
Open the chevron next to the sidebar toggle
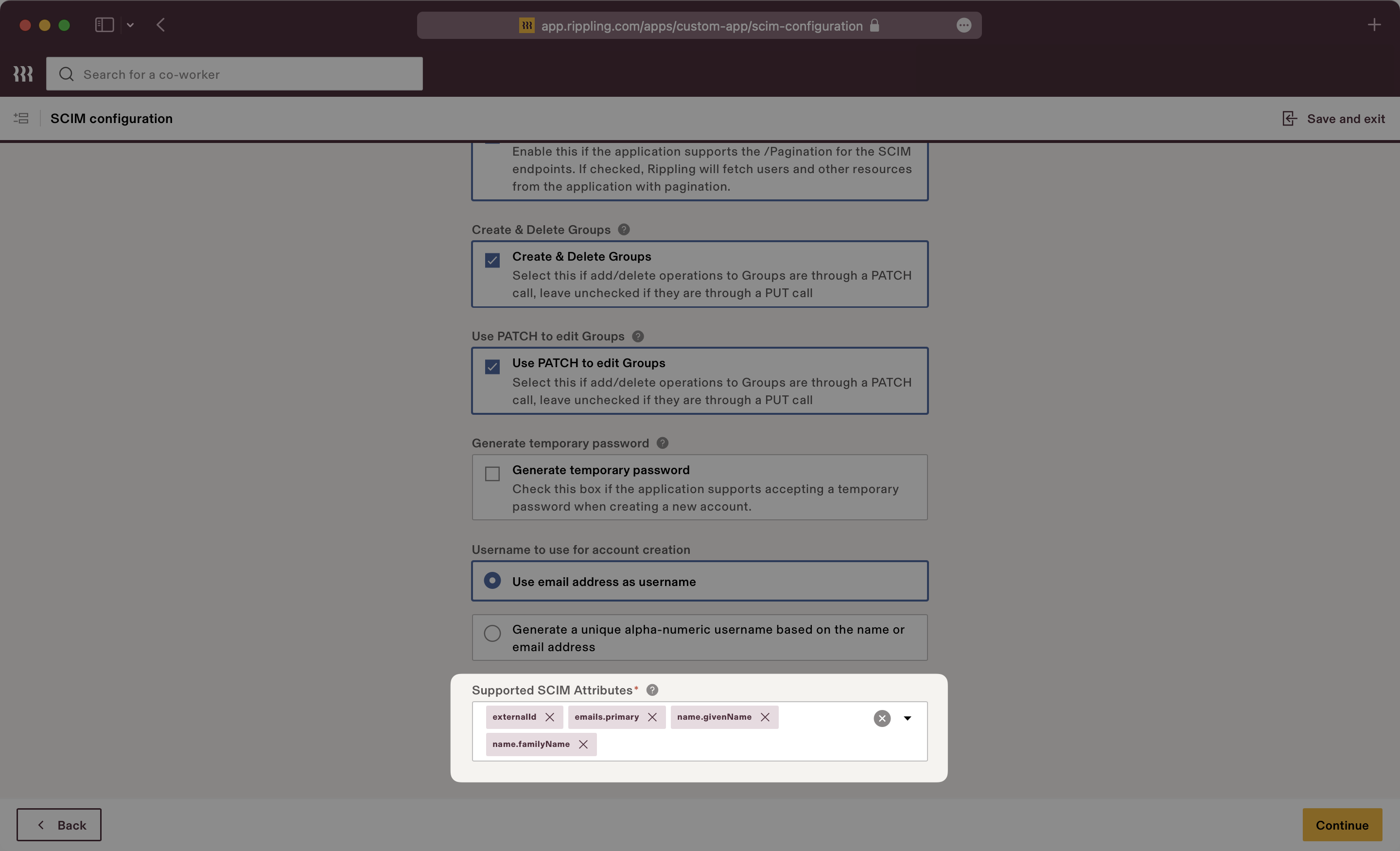click(x=131, y=25)
